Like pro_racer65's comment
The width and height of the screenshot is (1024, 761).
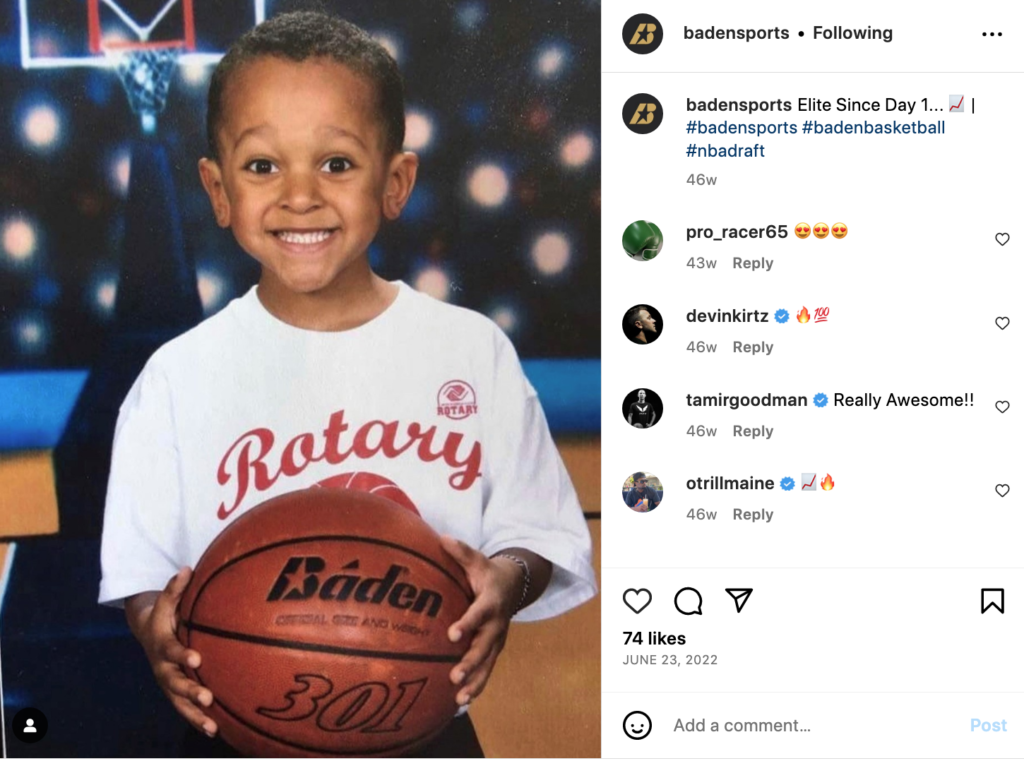(x=1002, y=239)
